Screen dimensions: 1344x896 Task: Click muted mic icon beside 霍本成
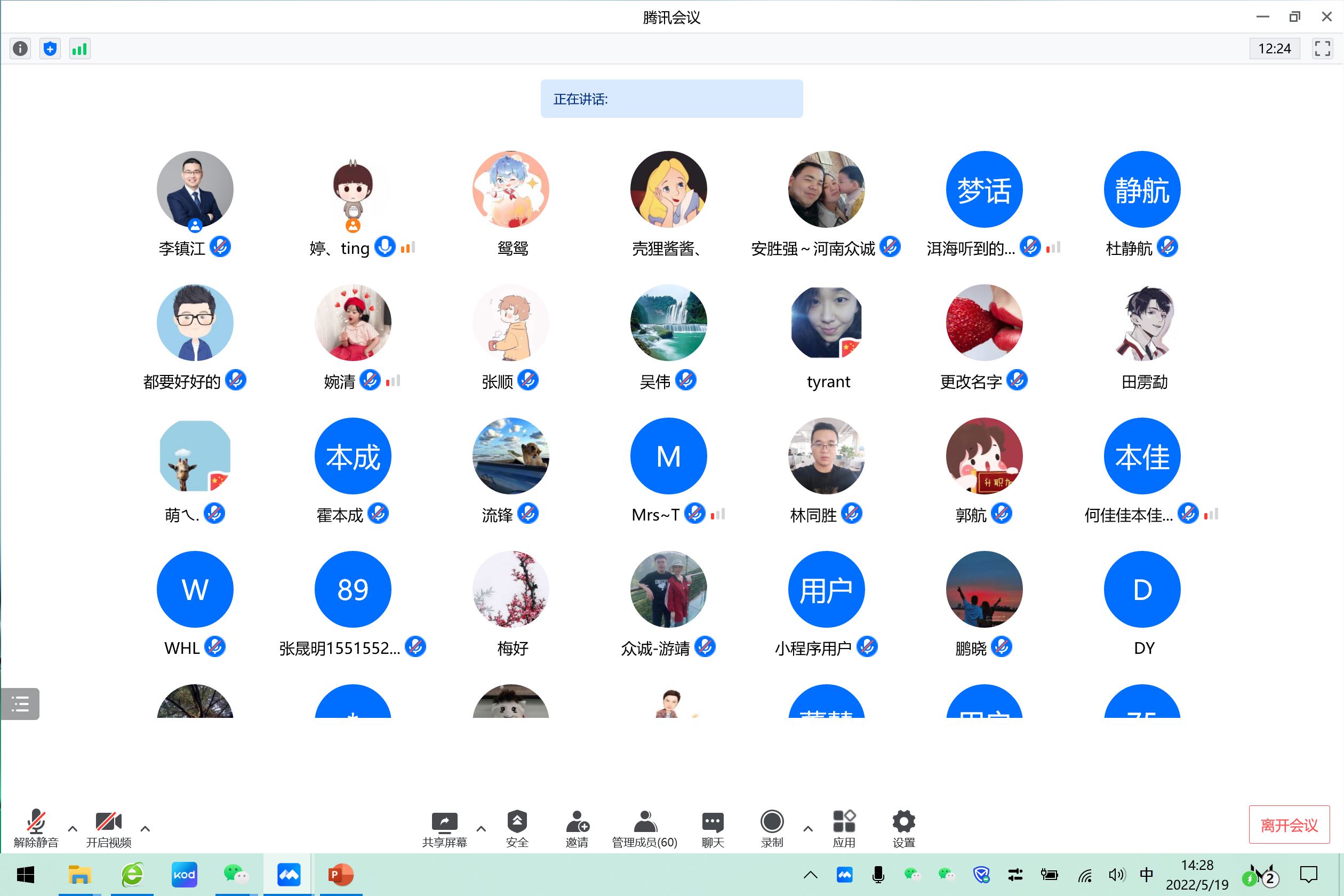(x=378, y=513)
